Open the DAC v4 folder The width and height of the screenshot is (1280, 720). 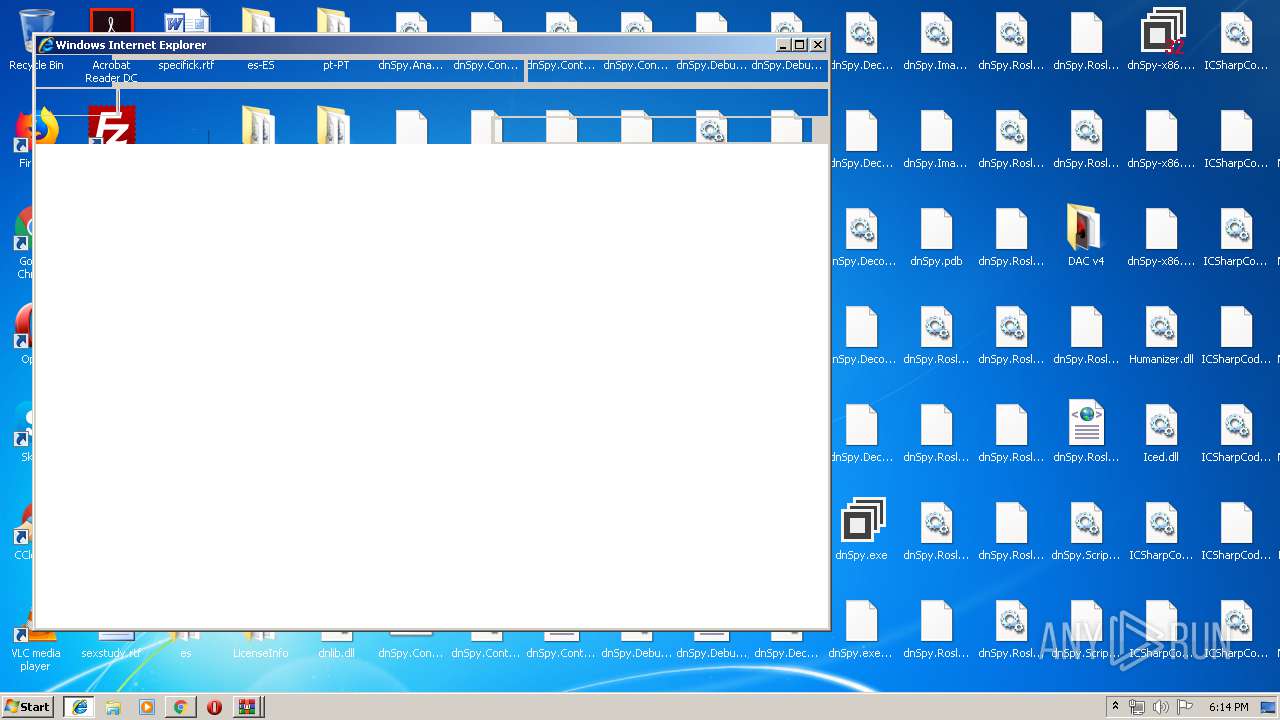point(1086,228)
